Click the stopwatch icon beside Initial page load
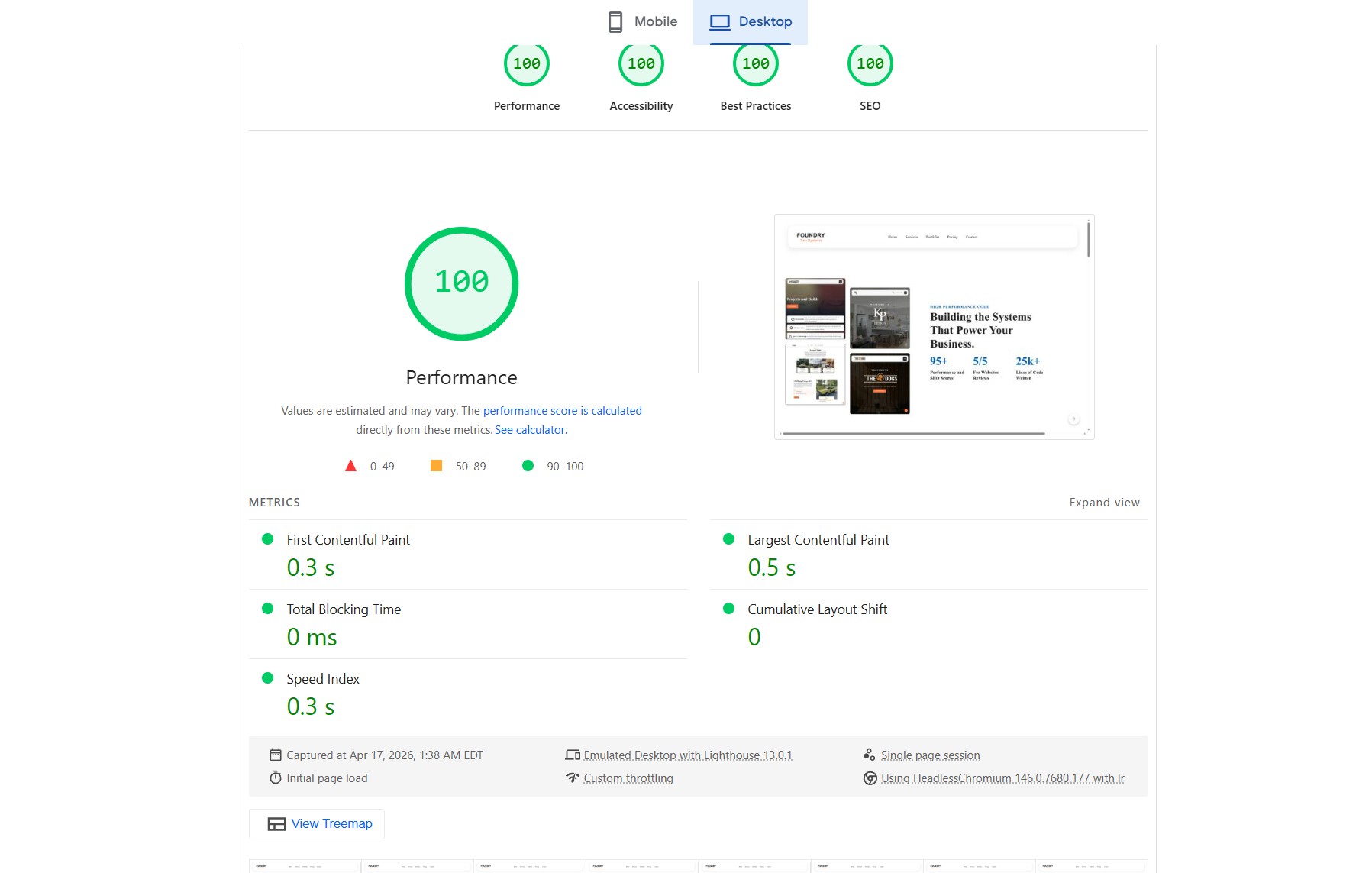 [275, 778]
